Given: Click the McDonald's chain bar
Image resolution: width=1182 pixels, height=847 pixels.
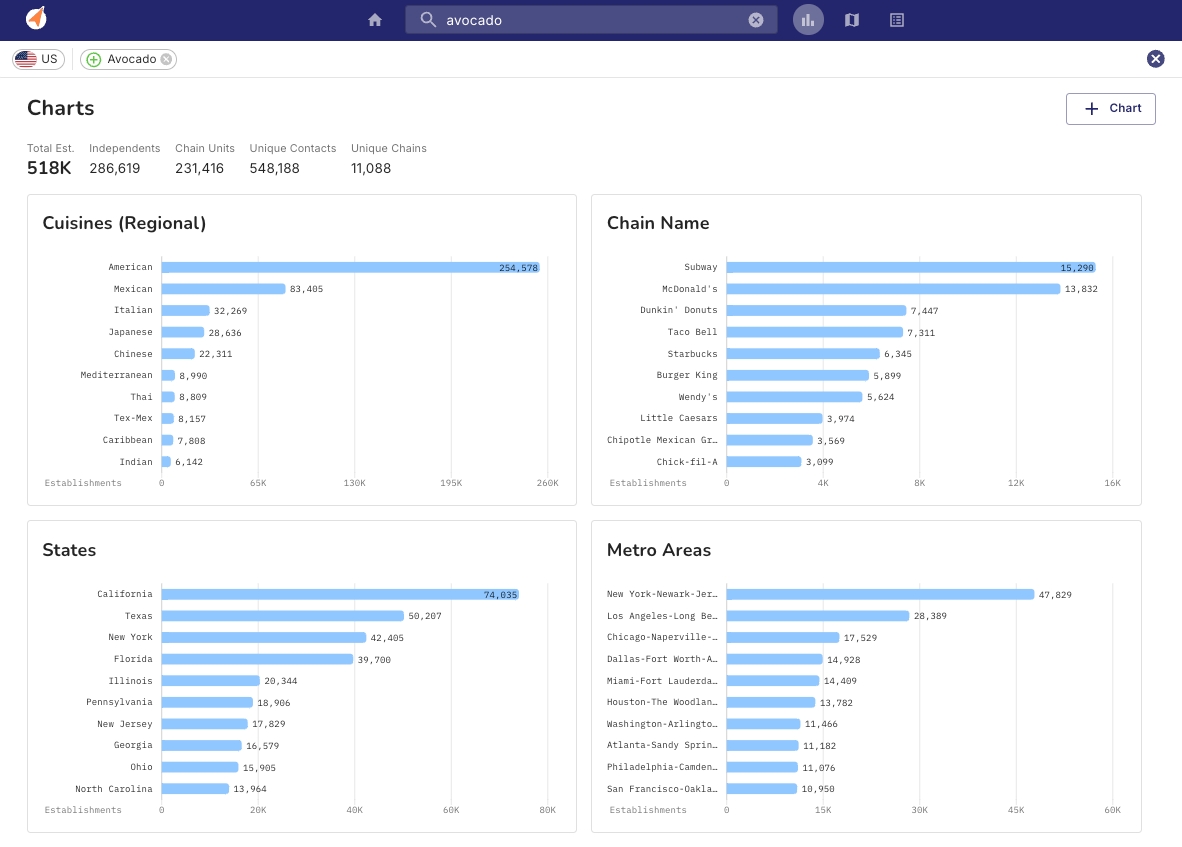Looking at the screenshot, I should (893, 289).
